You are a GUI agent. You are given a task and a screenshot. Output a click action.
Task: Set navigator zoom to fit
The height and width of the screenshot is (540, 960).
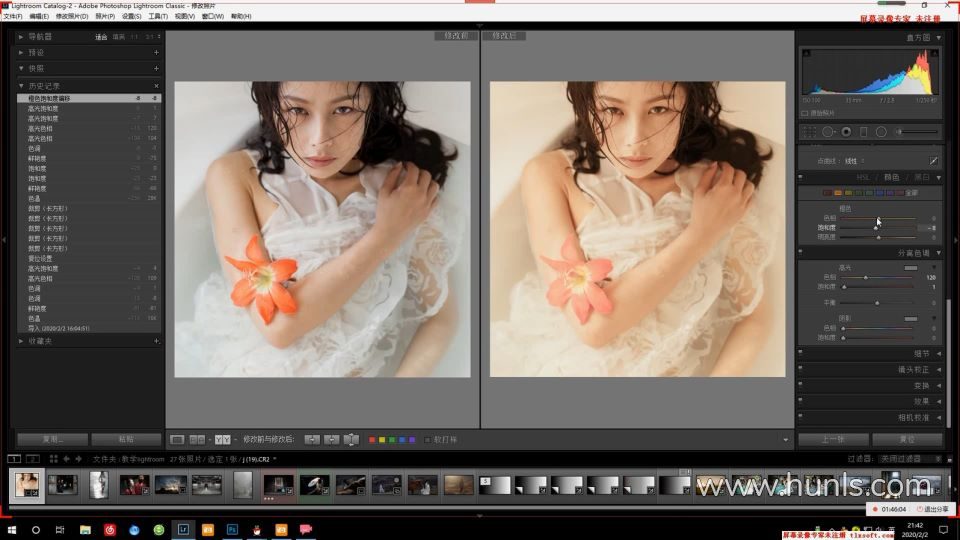pyautogui.click(x=101, y=37)
